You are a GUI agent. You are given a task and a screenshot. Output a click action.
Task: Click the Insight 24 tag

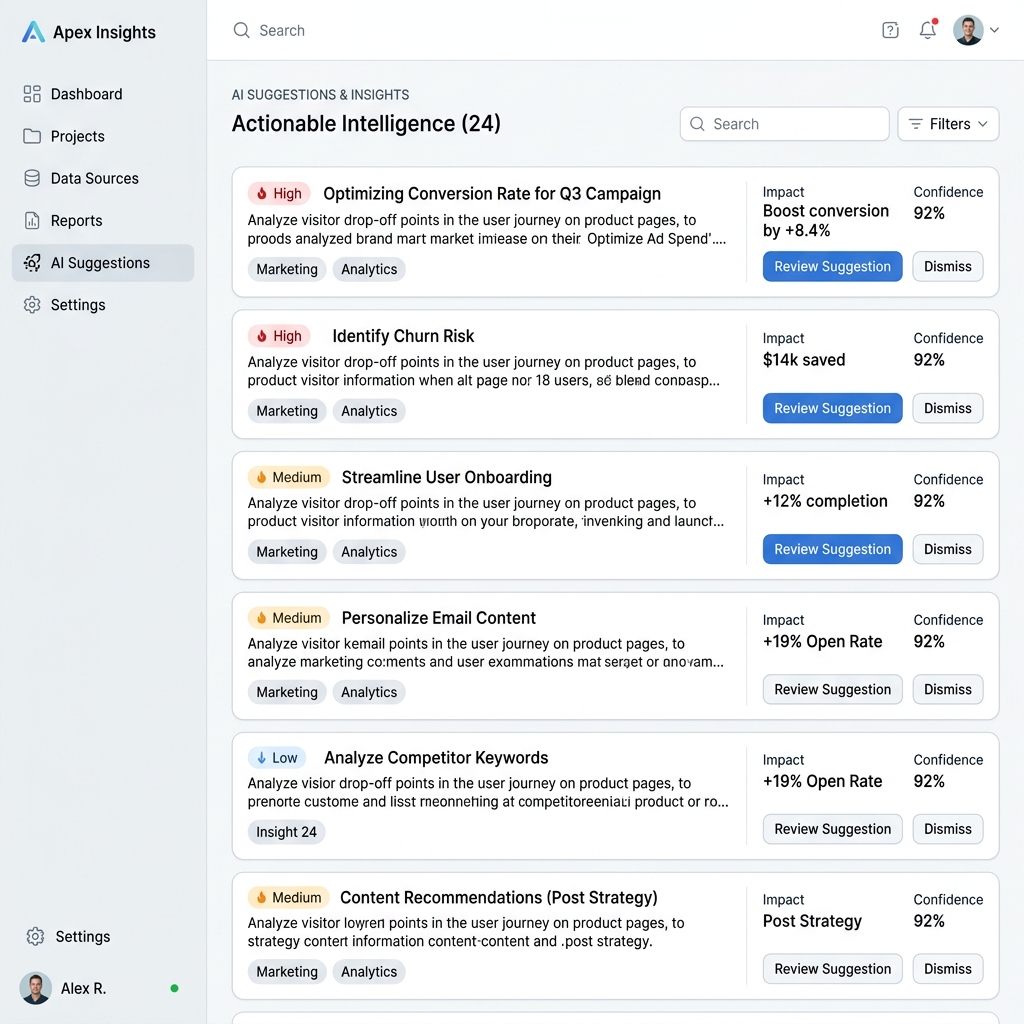286,832
